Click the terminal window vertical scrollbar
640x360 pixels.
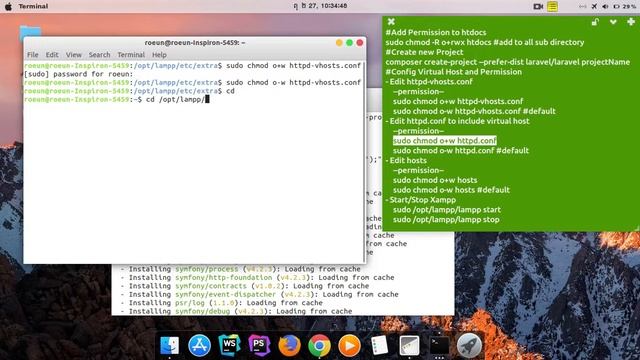(364, 162)
